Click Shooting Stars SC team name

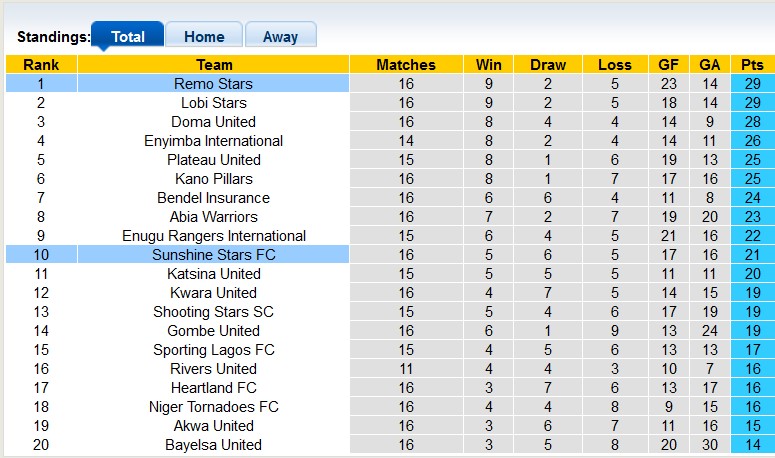pos(213,312)
